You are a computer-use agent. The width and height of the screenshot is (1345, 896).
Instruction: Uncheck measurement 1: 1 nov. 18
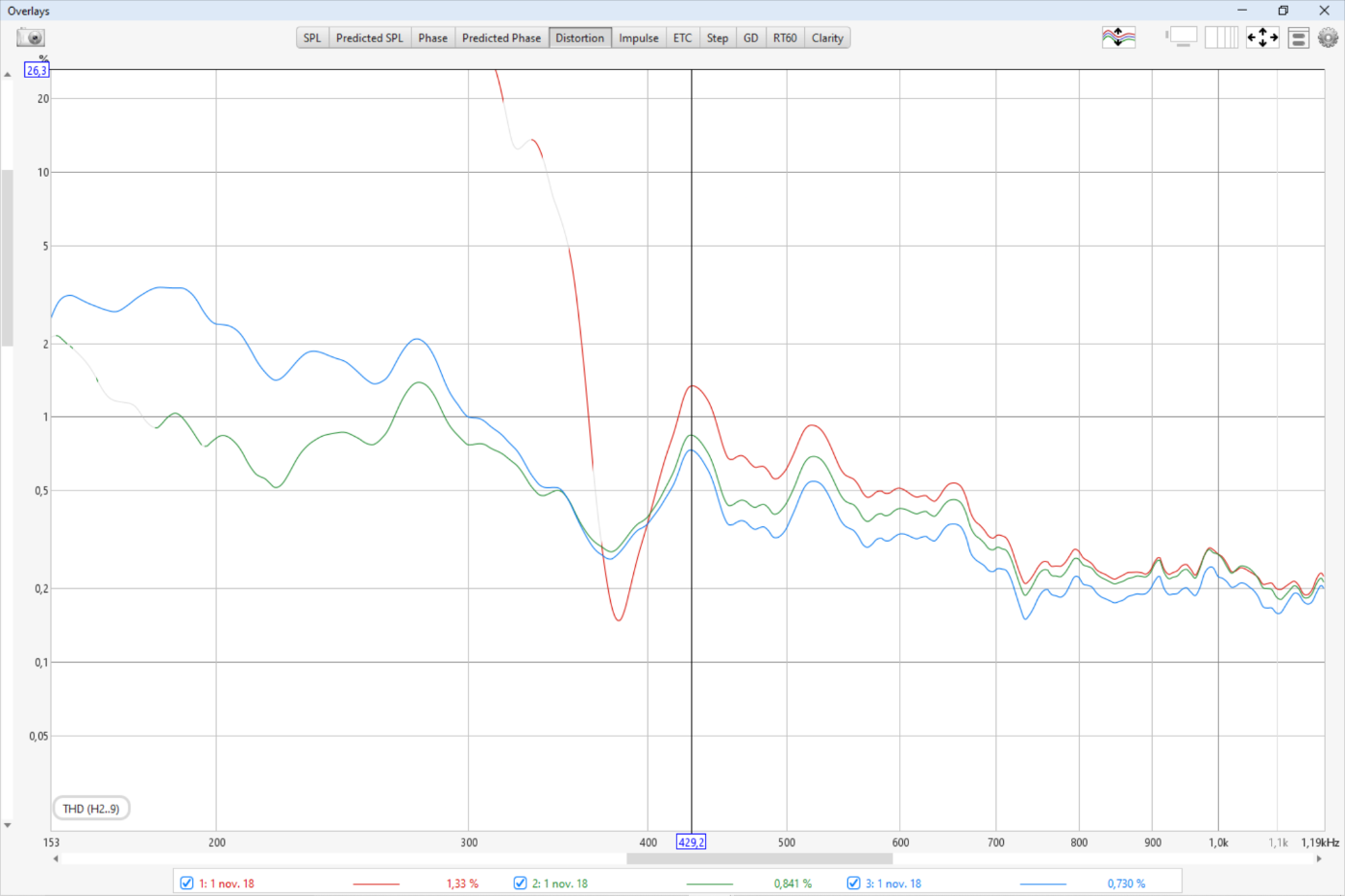(187, 883)
